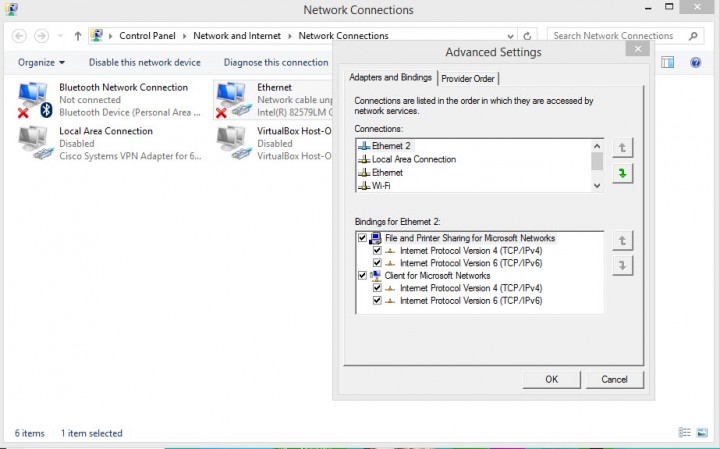Click Cancel in Advanced Settings
Screen dimensions: 720x449
[614, 379]
